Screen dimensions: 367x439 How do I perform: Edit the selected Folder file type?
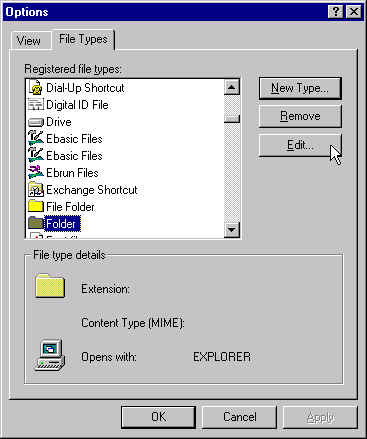pyautogui.click(x=300, y=145)
